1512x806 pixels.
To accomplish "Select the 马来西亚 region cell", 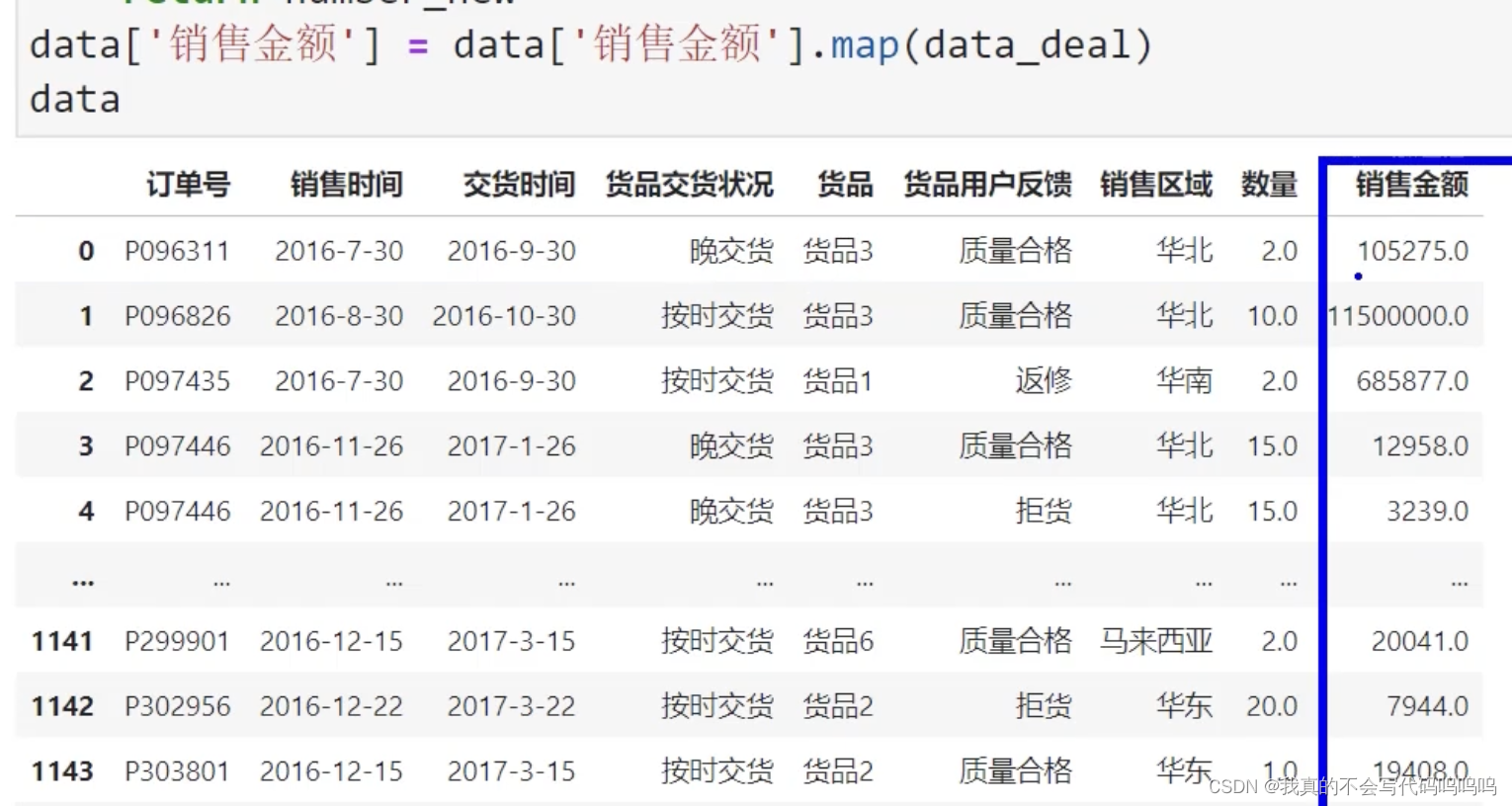I will coord(1156,641).
